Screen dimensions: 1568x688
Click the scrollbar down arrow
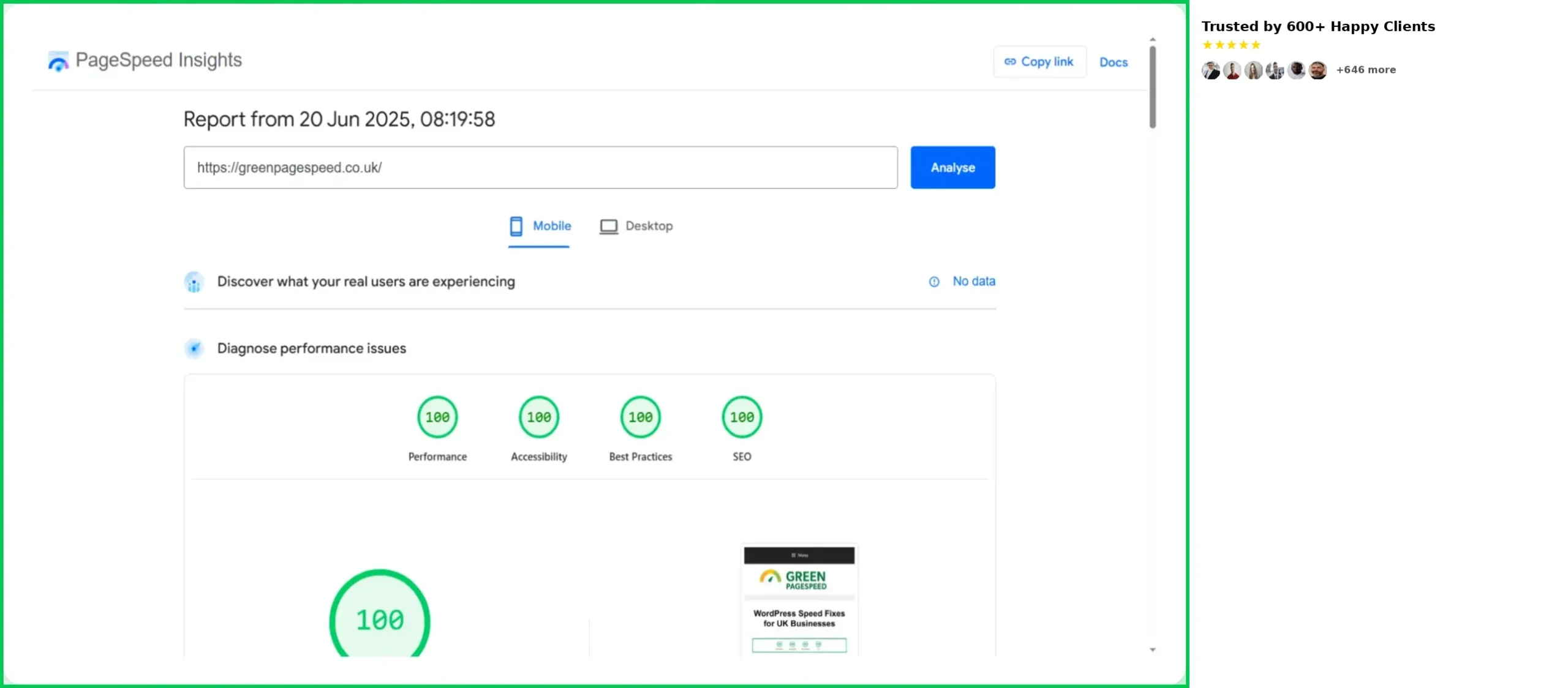click(x=1151, y=649)
